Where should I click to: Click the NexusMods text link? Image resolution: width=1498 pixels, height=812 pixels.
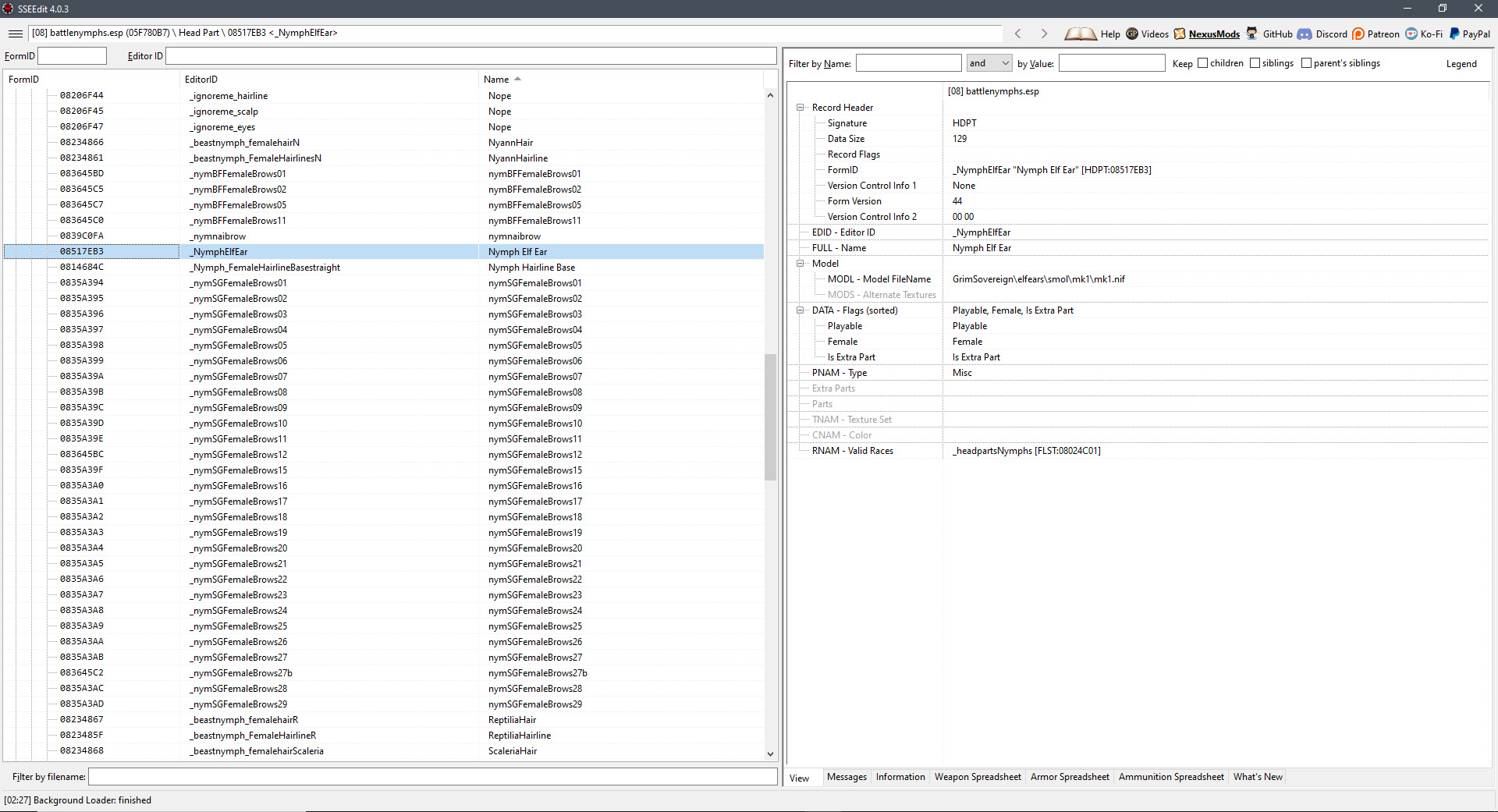coord(1214,34)
